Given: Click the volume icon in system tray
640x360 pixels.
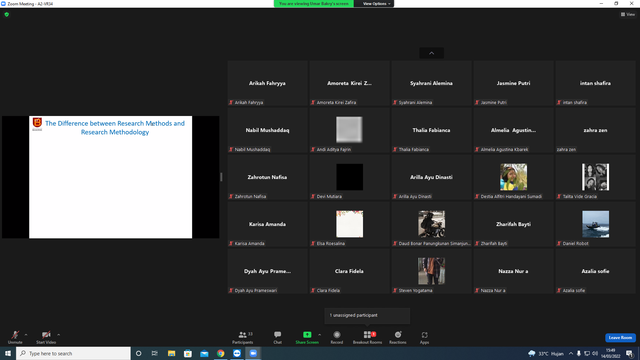Looking at the screenshot, I should coord(595,353).
